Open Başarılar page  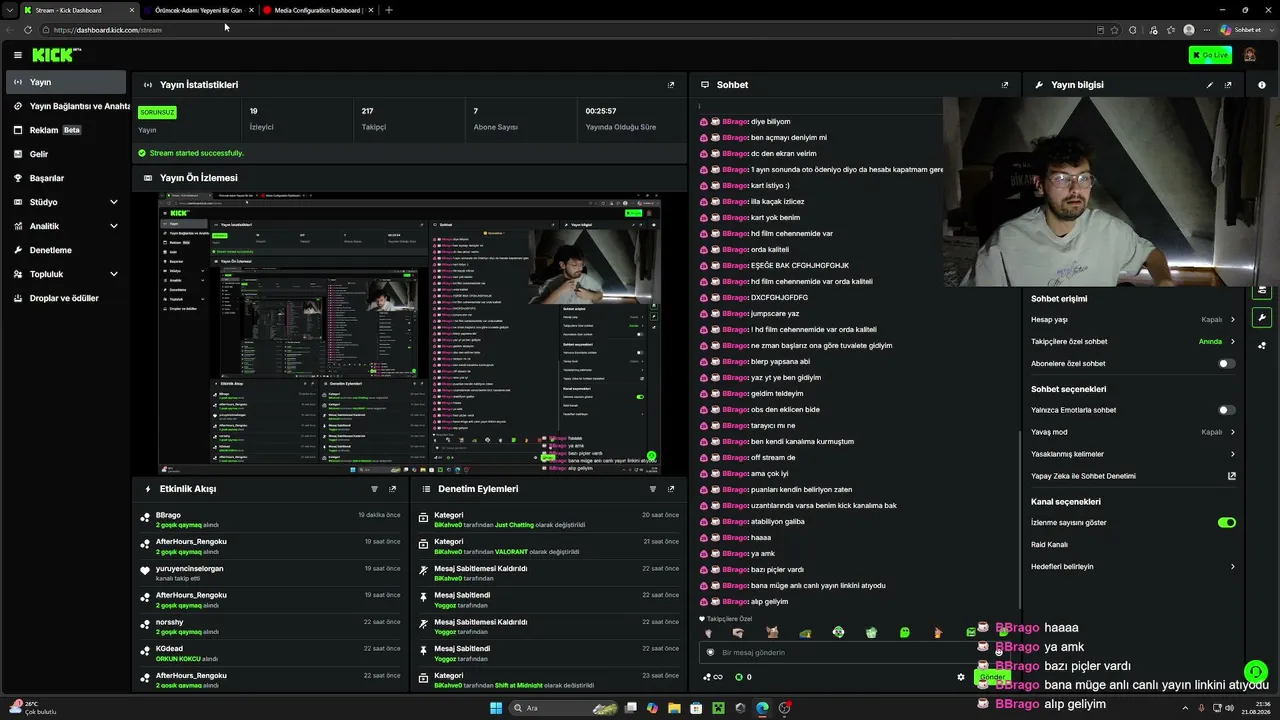[65, 178]
